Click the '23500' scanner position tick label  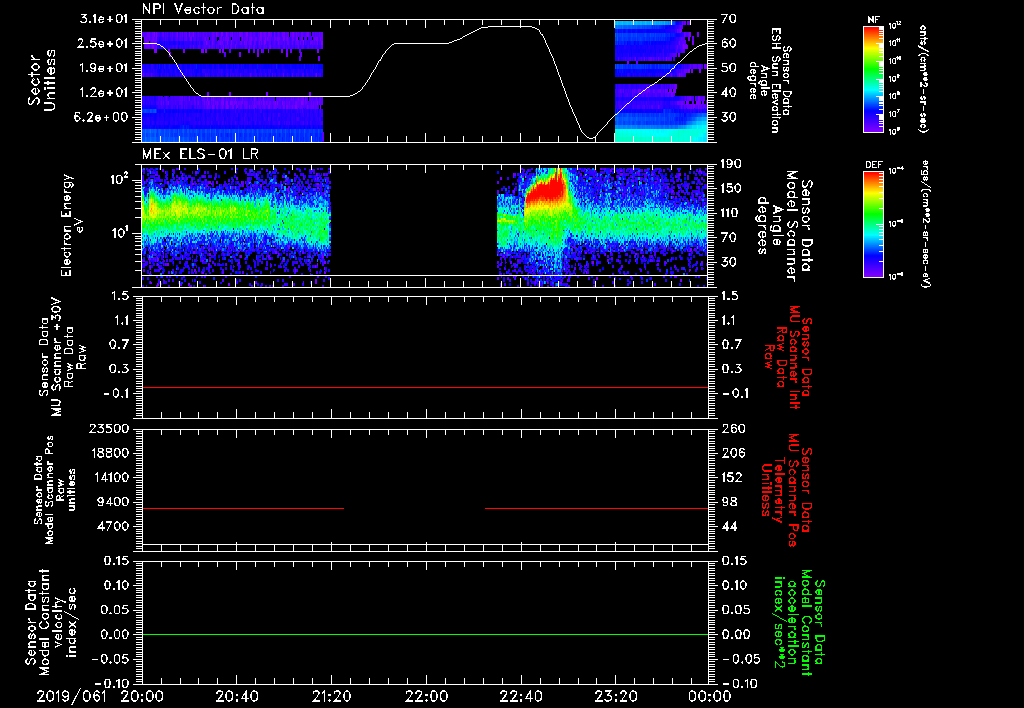(108, 428)
